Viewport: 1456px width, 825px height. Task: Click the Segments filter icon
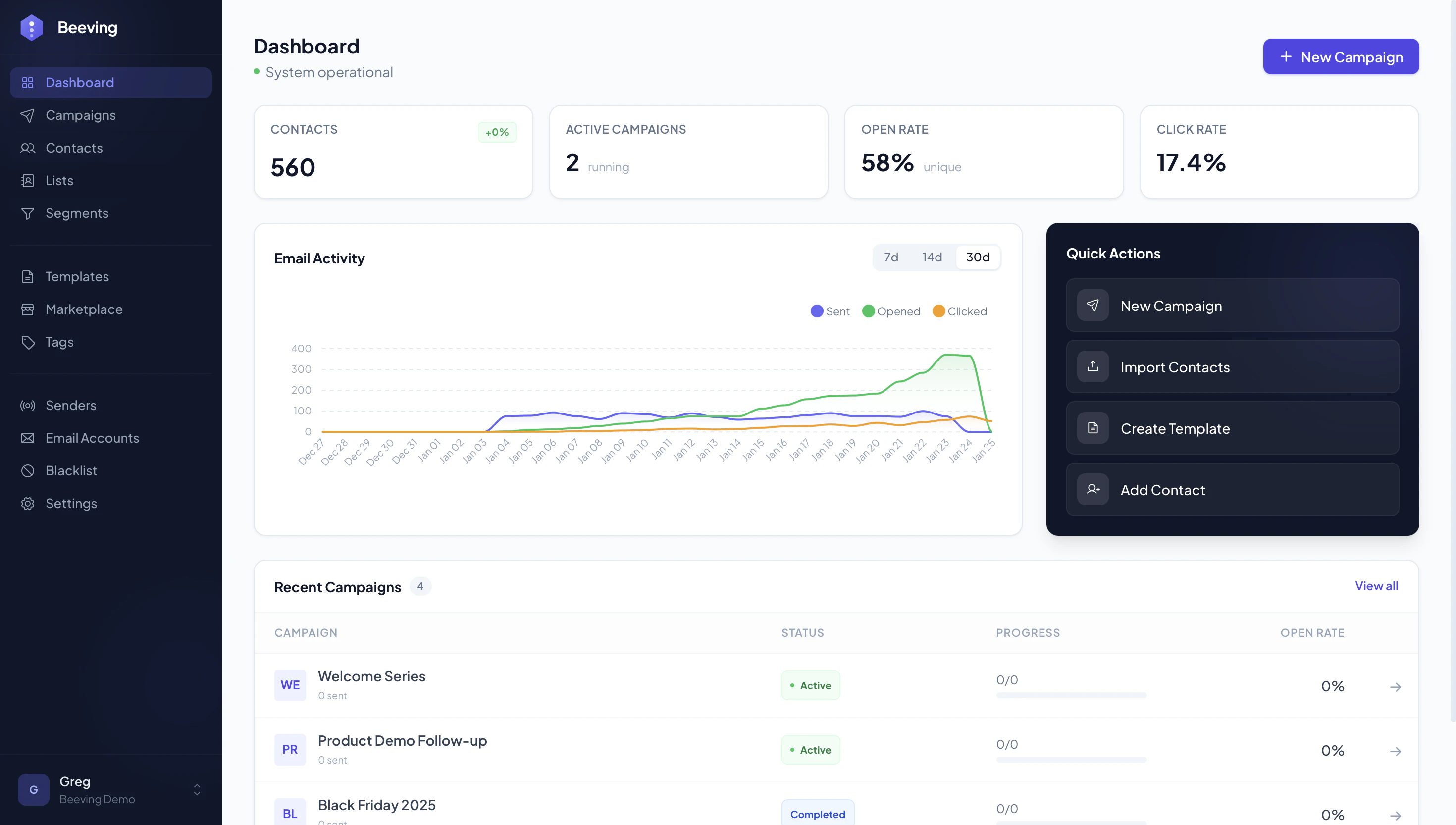pyautogui.click(x=28, y=213)
